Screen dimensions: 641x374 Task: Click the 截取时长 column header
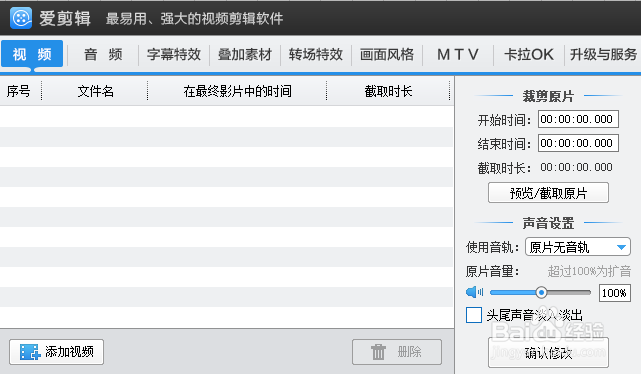click(388, 91)
